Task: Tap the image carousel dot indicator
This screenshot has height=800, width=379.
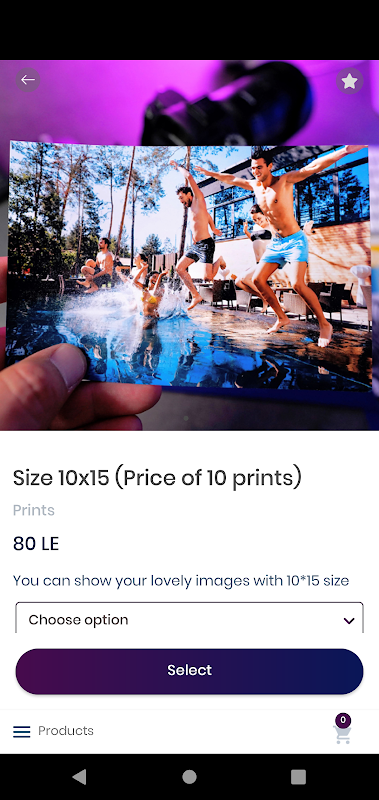Action: (186, 418)
